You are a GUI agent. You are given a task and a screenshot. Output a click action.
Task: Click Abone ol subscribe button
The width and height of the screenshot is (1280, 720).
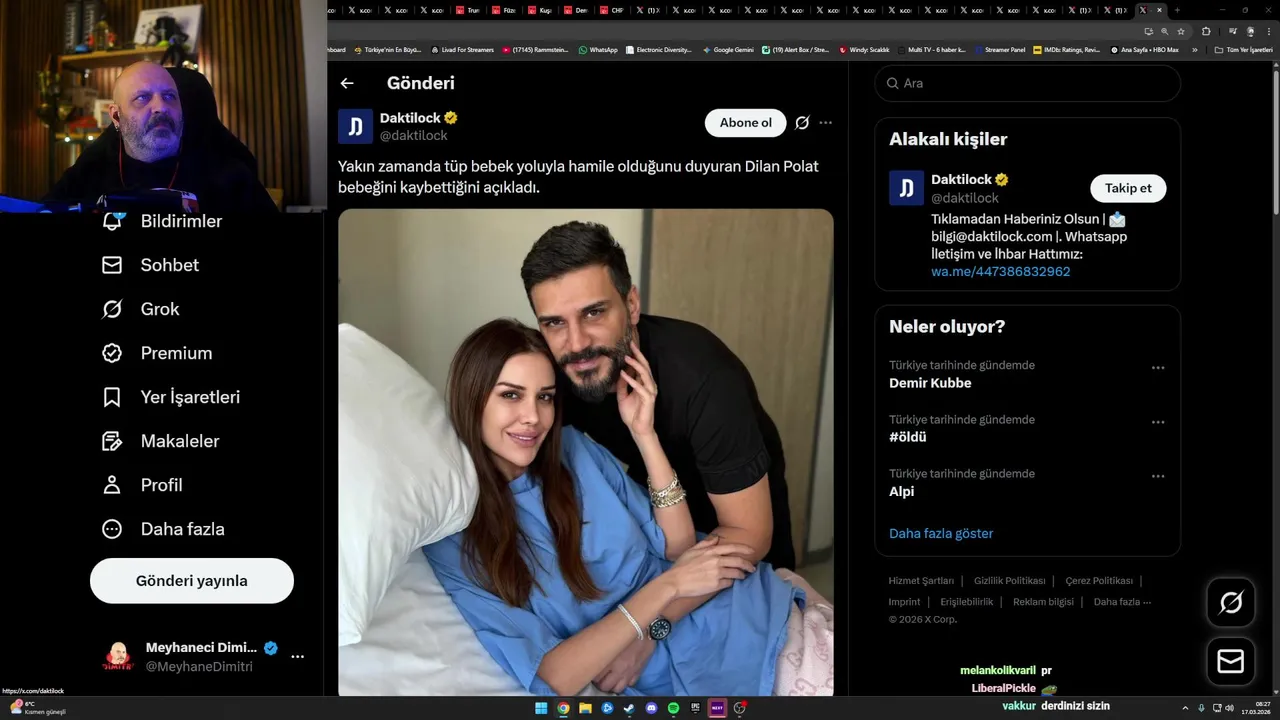click(x=746, y=123)
